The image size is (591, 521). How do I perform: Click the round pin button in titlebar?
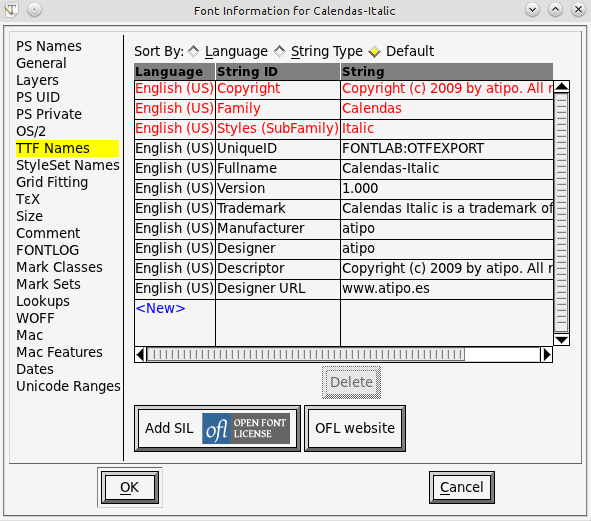click(x=34, y=10)
